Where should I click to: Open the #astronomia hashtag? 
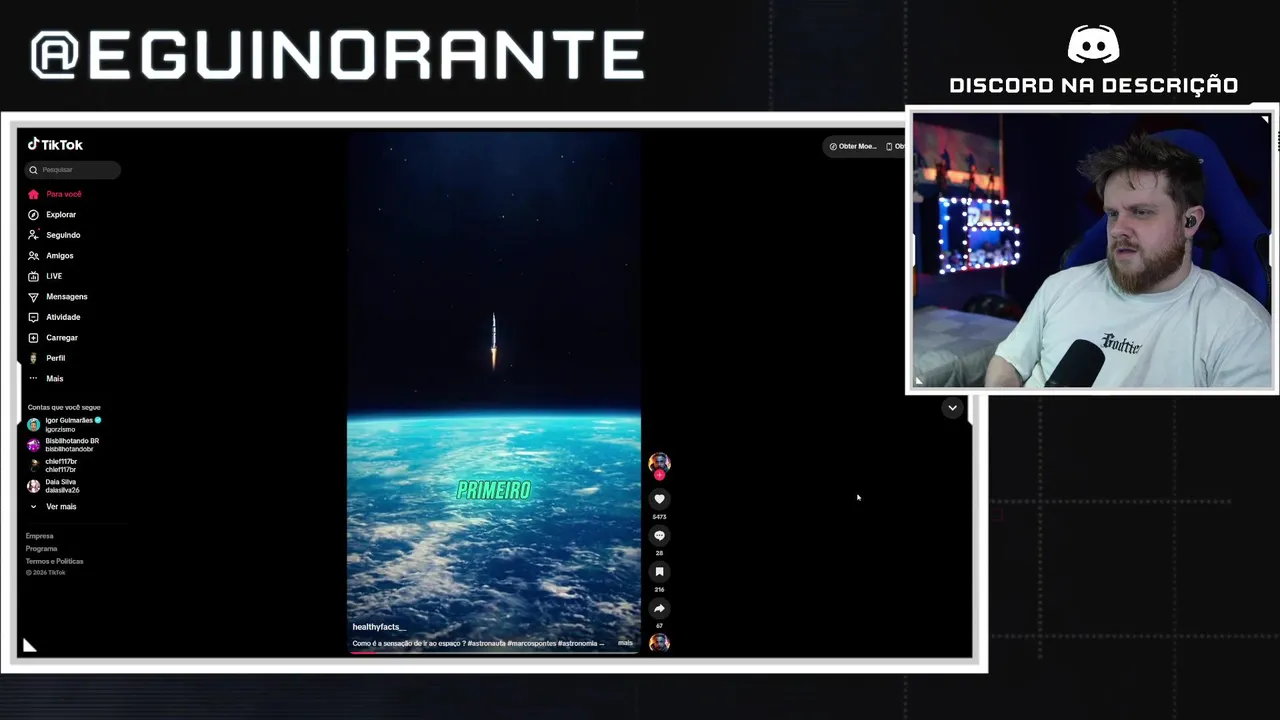tap(577, 644)
